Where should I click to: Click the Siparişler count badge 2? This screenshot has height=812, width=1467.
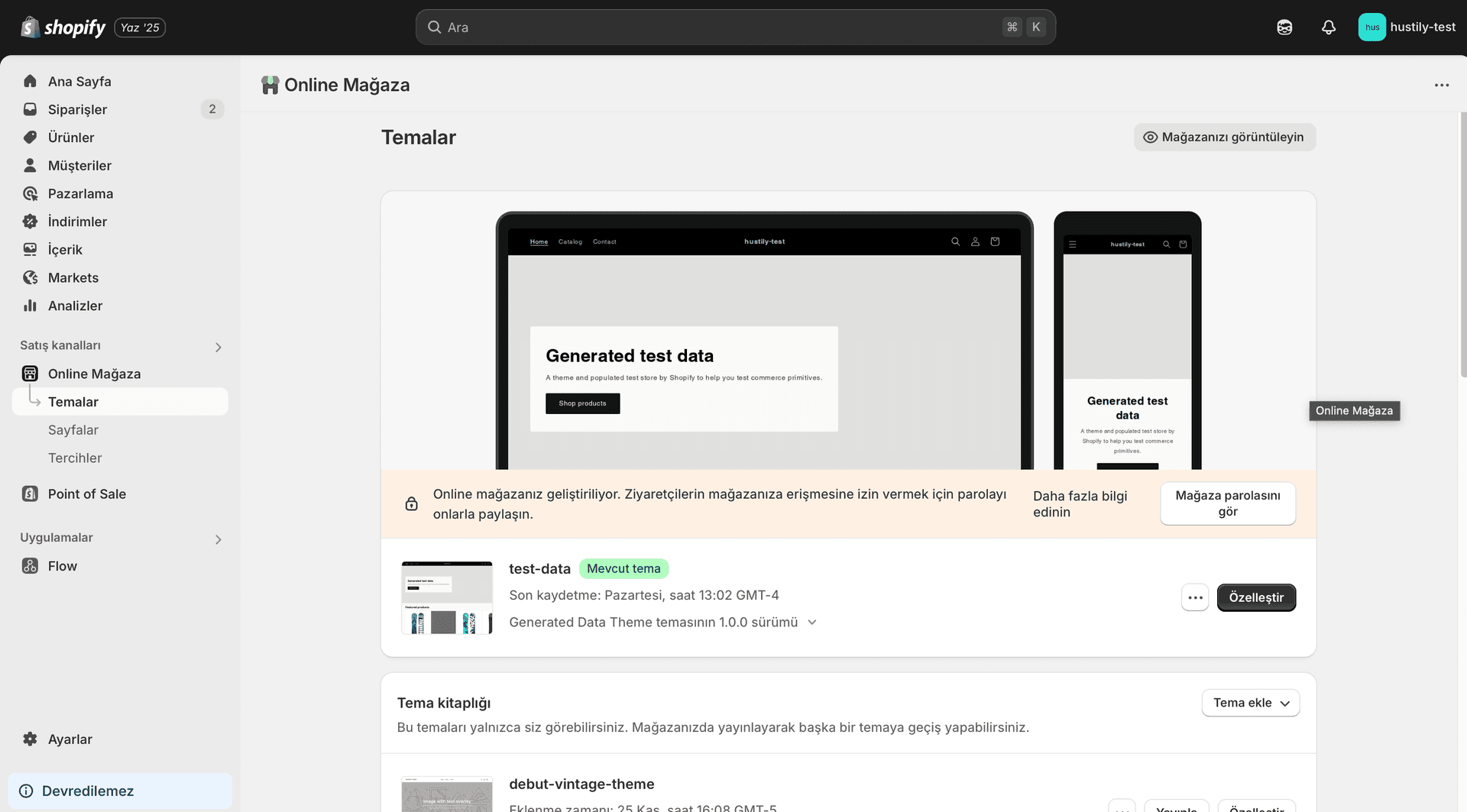click(x=212, y=109)
